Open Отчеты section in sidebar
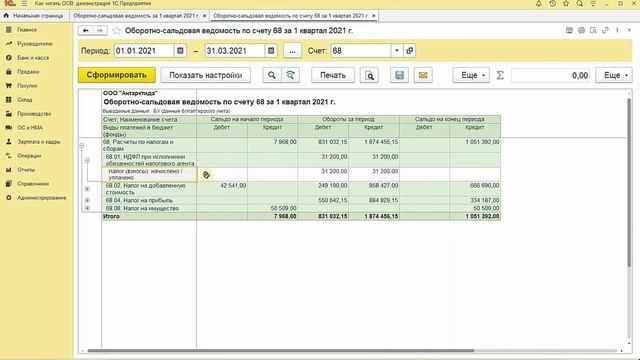 click(x=26, y=169)
